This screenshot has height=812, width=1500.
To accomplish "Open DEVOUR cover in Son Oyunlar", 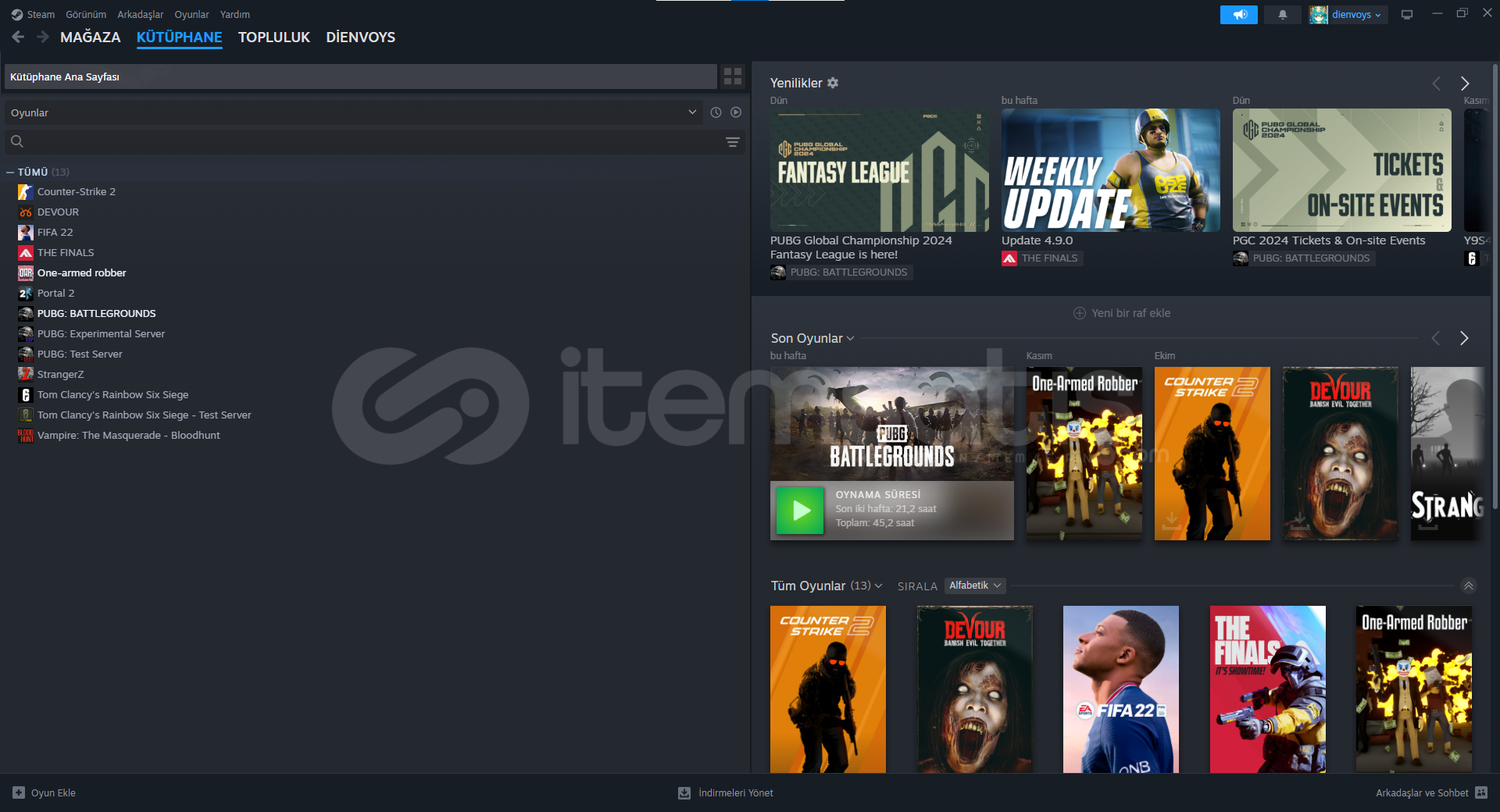I will (x=1340, y=454).
